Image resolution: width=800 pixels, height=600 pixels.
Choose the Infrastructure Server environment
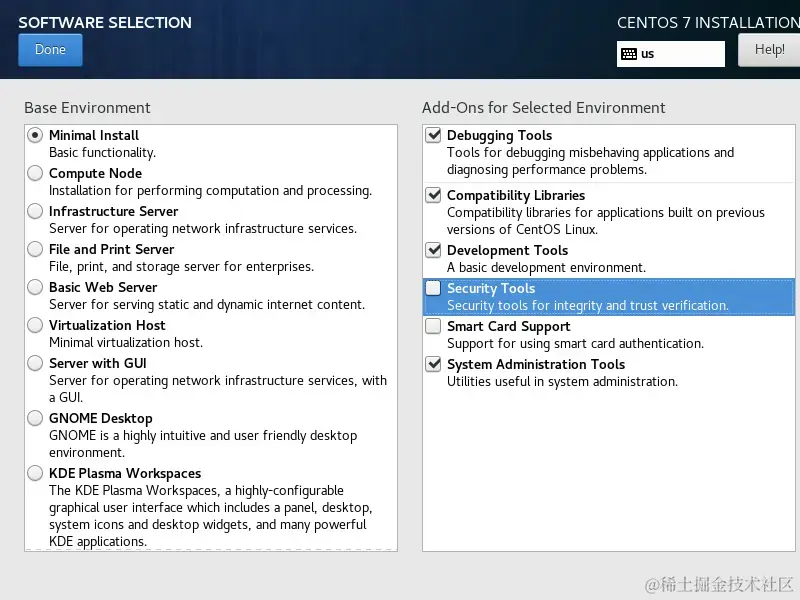[35, 211]
